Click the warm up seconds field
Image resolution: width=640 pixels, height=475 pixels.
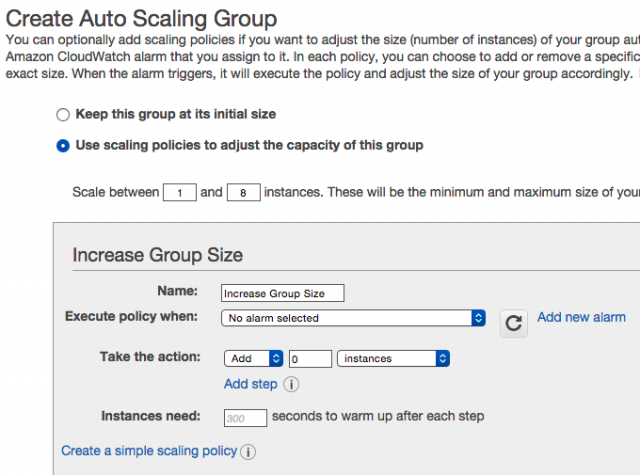click(244, 418)
